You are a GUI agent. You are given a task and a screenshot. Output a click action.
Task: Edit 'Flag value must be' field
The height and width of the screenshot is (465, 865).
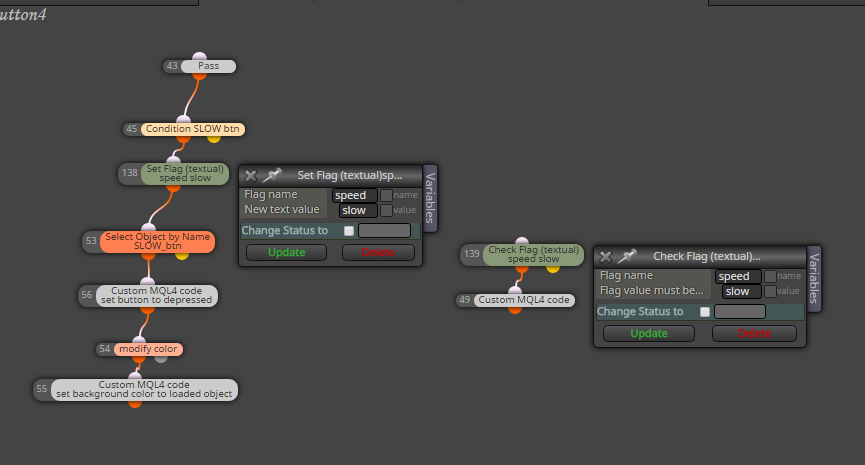pyautogui.click(x=741, y=291)
